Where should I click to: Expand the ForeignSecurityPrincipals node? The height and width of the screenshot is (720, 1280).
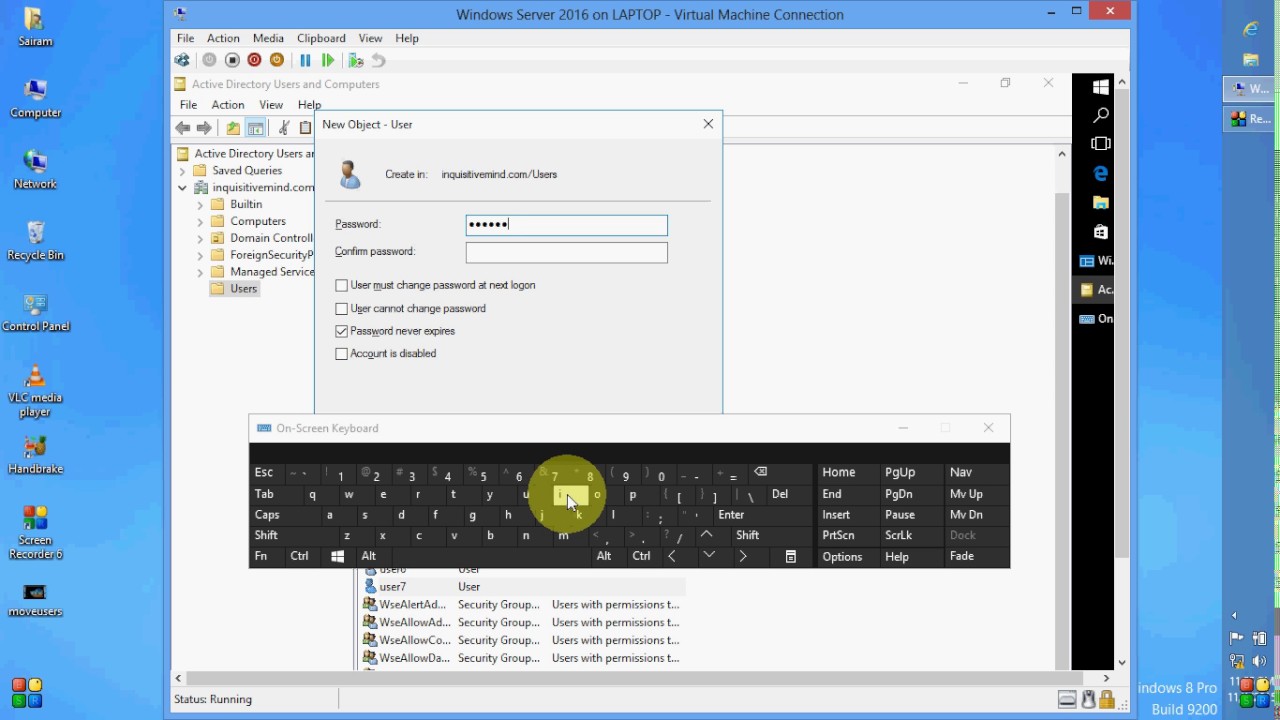coord(200,256)
